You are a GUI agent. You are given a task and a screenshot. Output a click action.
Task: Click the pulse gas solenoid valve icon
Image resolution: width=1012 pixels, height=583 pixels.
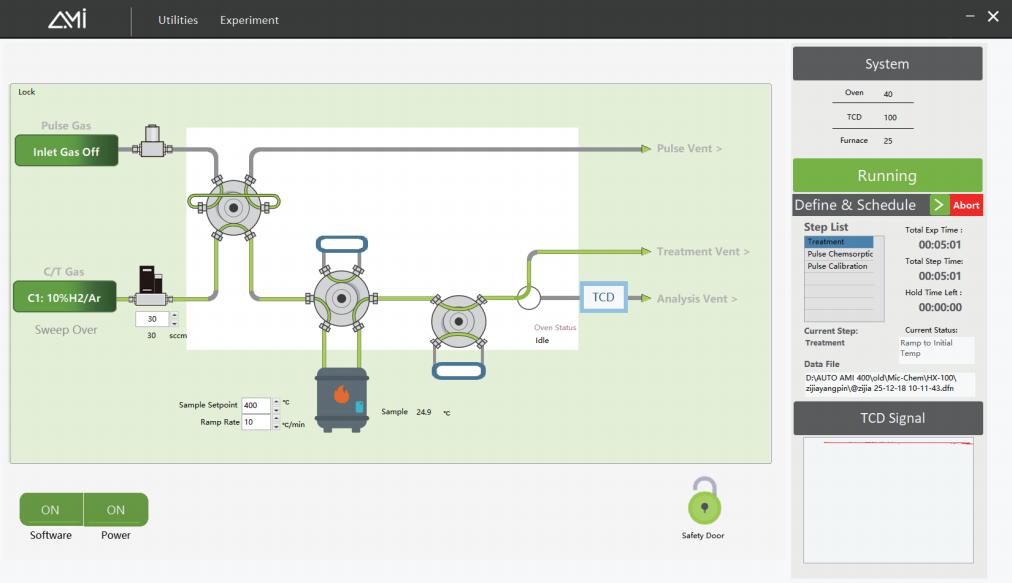[x=154, y=141]
